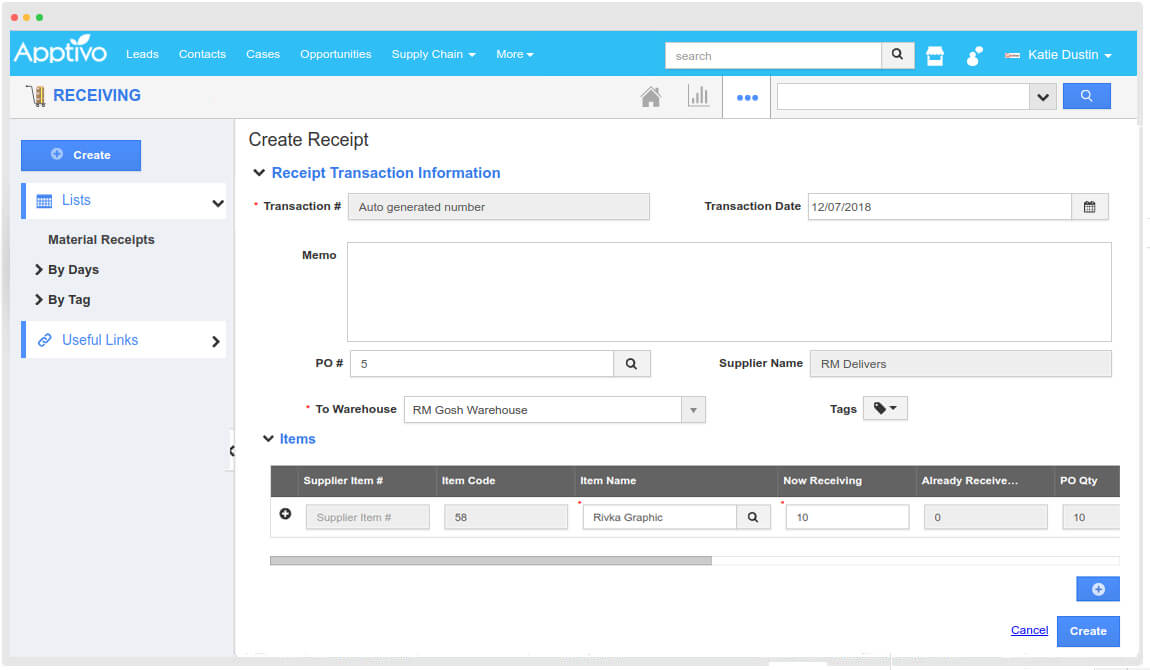This screenshot has width=1150, height=670.
Task: Click the items table horizontal scrollbar
Action: 490,561
